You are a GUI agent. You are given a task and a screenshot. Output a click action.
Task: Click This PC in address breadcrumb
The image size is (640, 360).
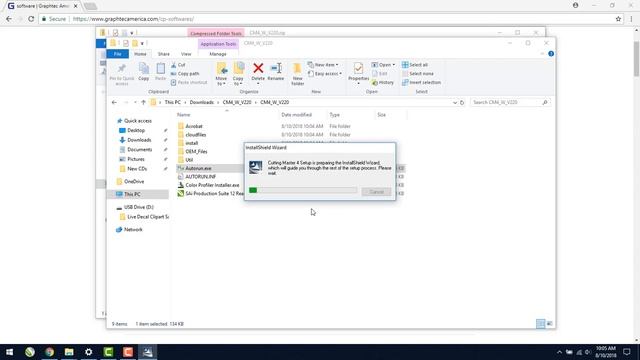tap(173, 102)
